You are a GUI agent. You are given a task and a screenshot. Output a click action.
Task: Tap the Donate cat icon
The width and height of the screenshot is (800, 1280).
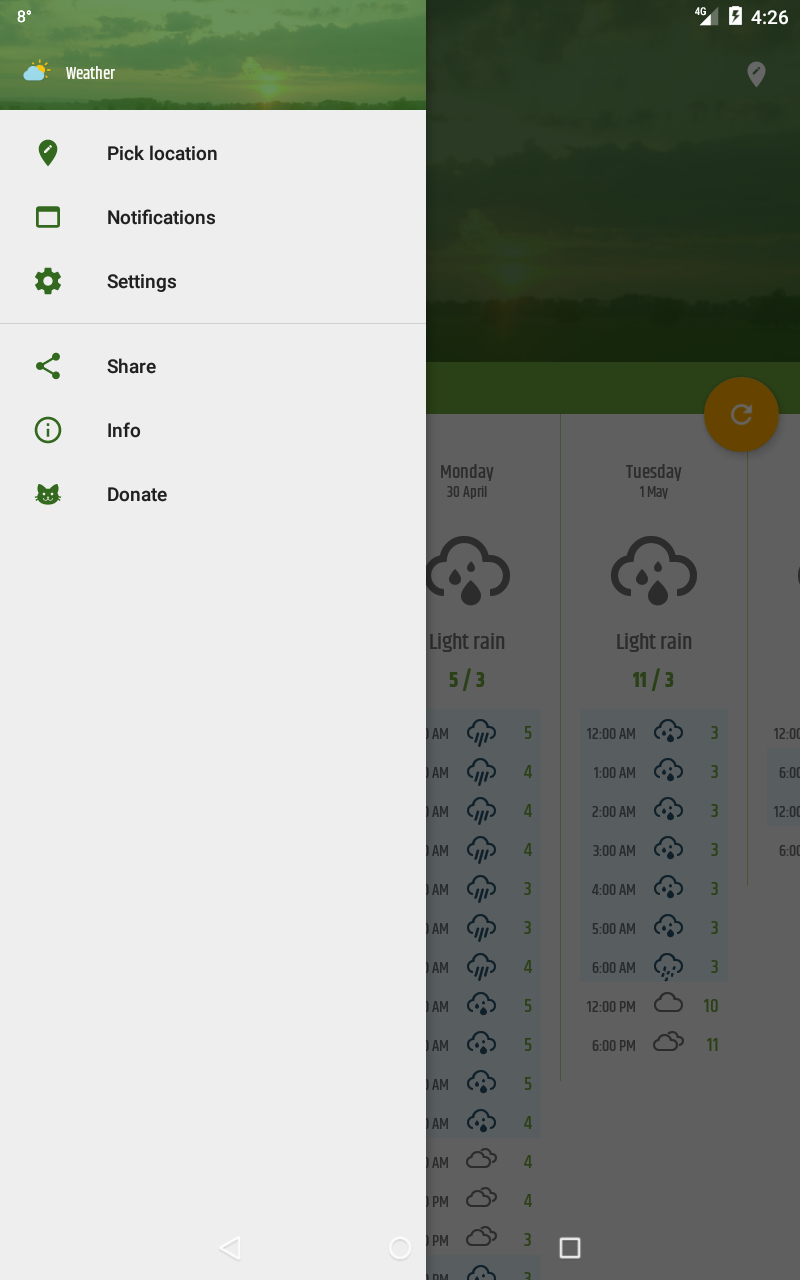pos(48,494)
